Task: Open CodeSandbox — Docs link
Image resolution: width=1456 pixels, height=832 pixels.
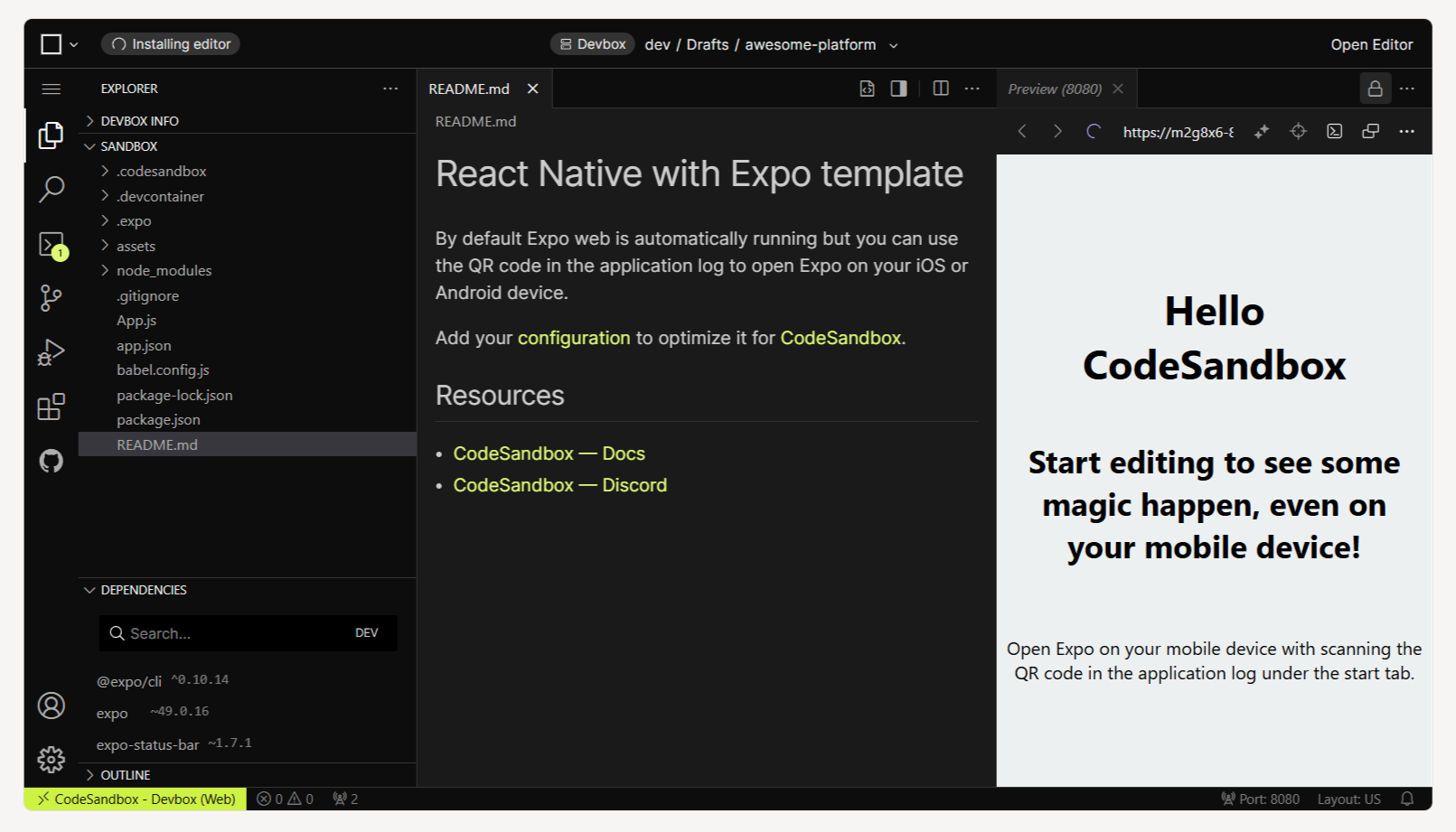Action: coord(550,453)
